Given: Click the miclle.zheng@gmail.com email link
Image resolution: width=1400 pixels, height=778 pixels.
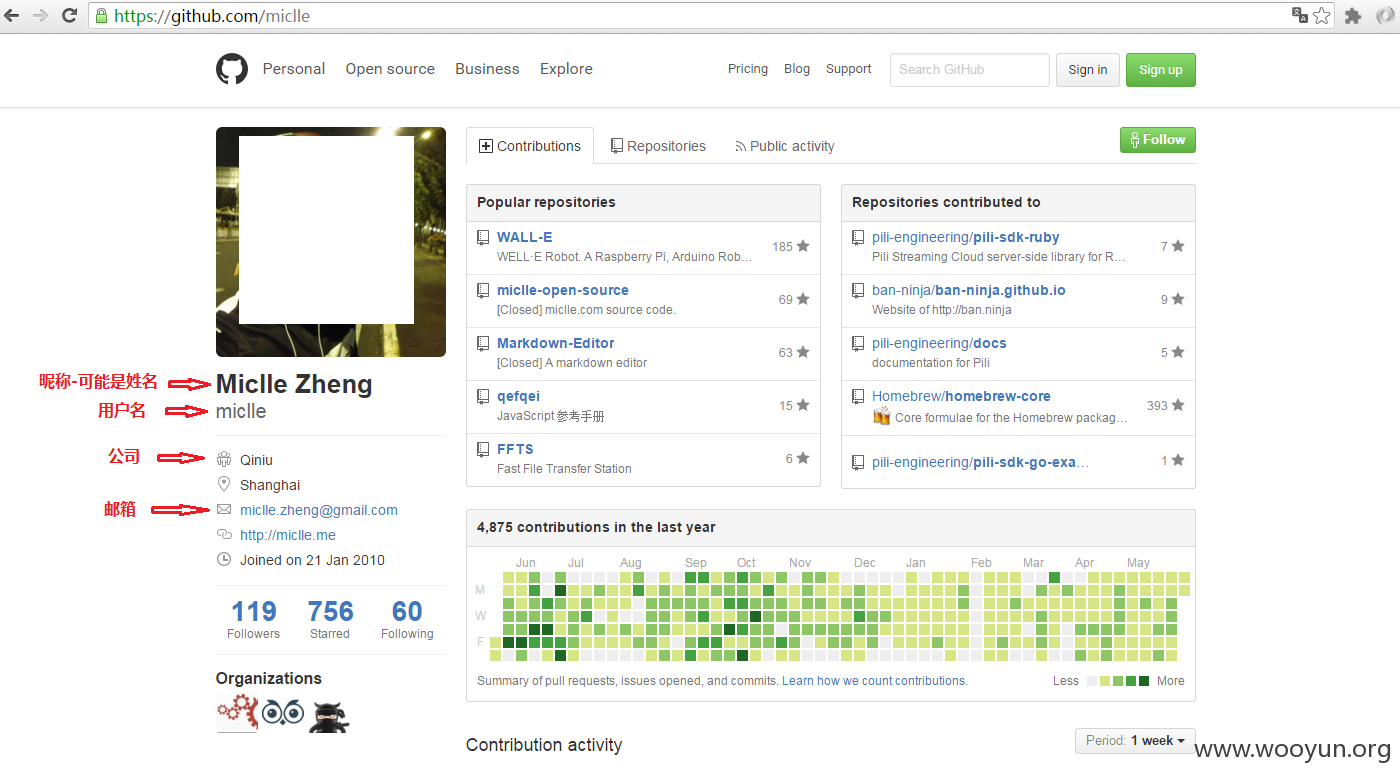Looking at the screenshot, I should (x=319, y=510).
